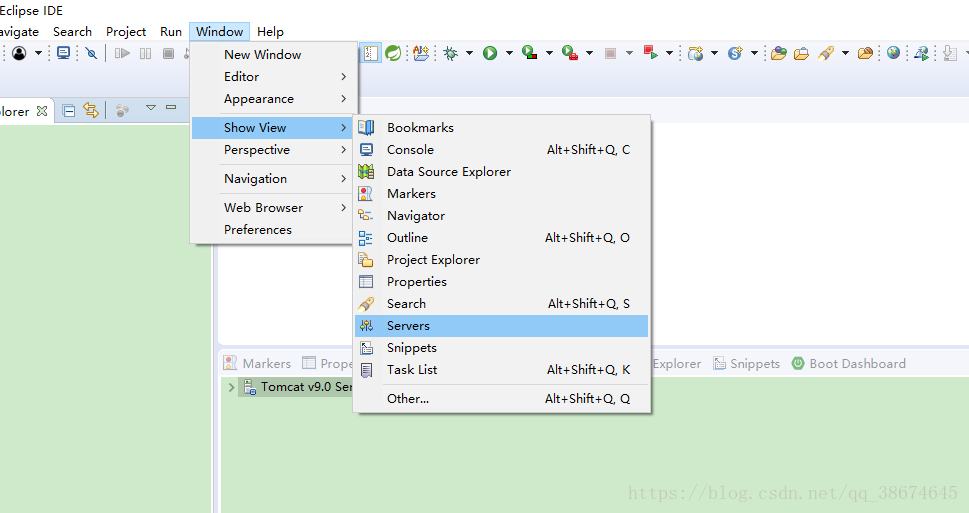Expand the Tomcat v9.0 Server tree item
The height and width of the screenshot is (513, 969).
pyautogui.click(x=232, y=387)
